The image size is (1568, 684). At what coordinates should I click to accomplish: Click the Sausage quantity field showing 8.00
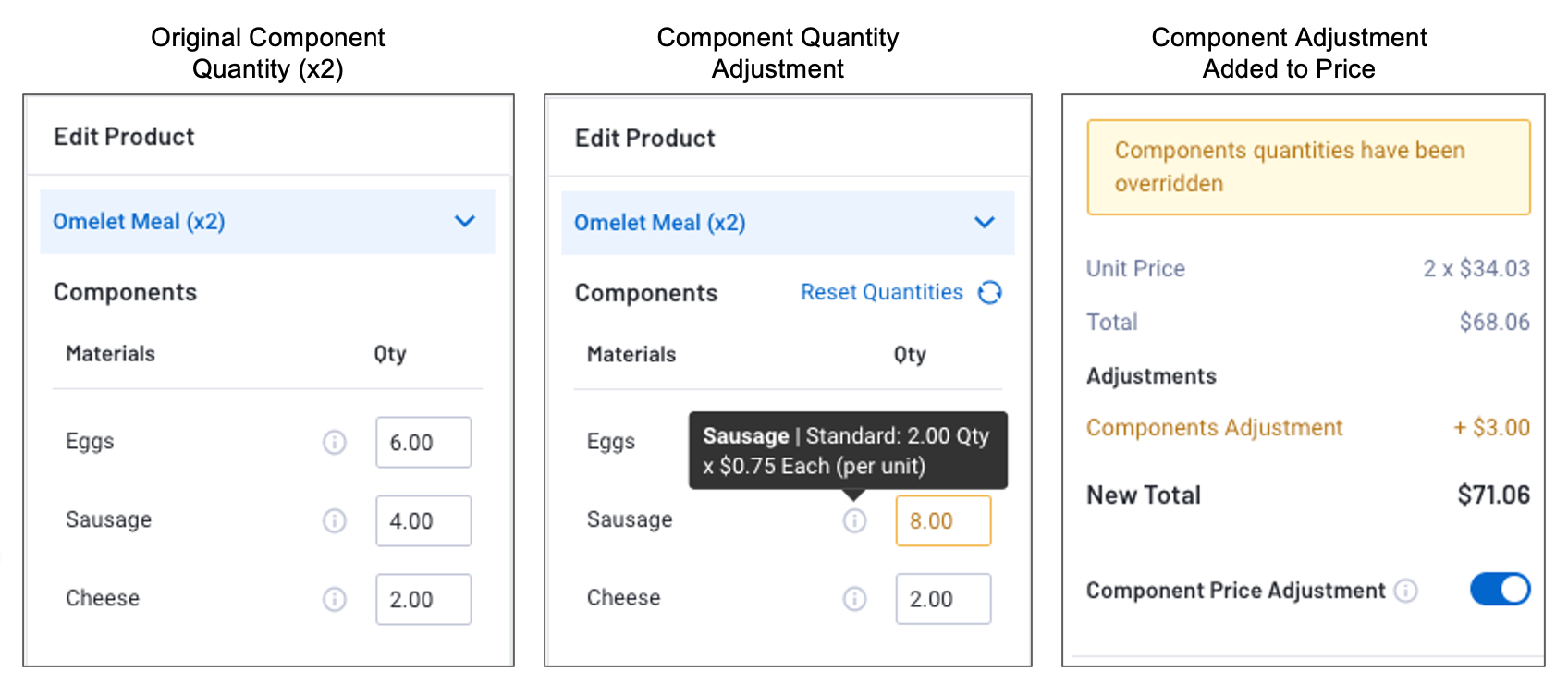point(942,521)
